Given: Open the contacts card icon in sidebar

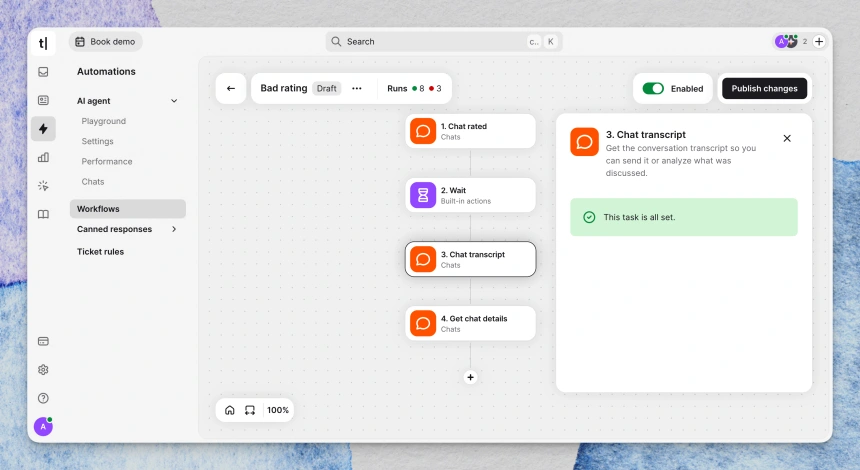Looking at the screenshot, I should [x=43, y=100].
